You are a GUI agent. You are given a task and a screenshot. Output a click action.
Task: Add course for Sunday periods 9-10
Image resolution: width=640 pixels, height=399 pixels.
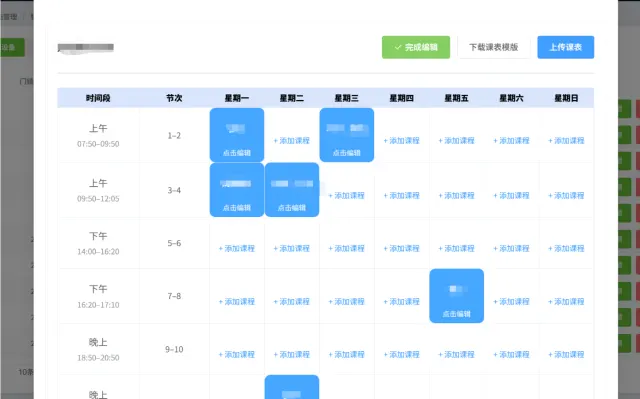566,355
